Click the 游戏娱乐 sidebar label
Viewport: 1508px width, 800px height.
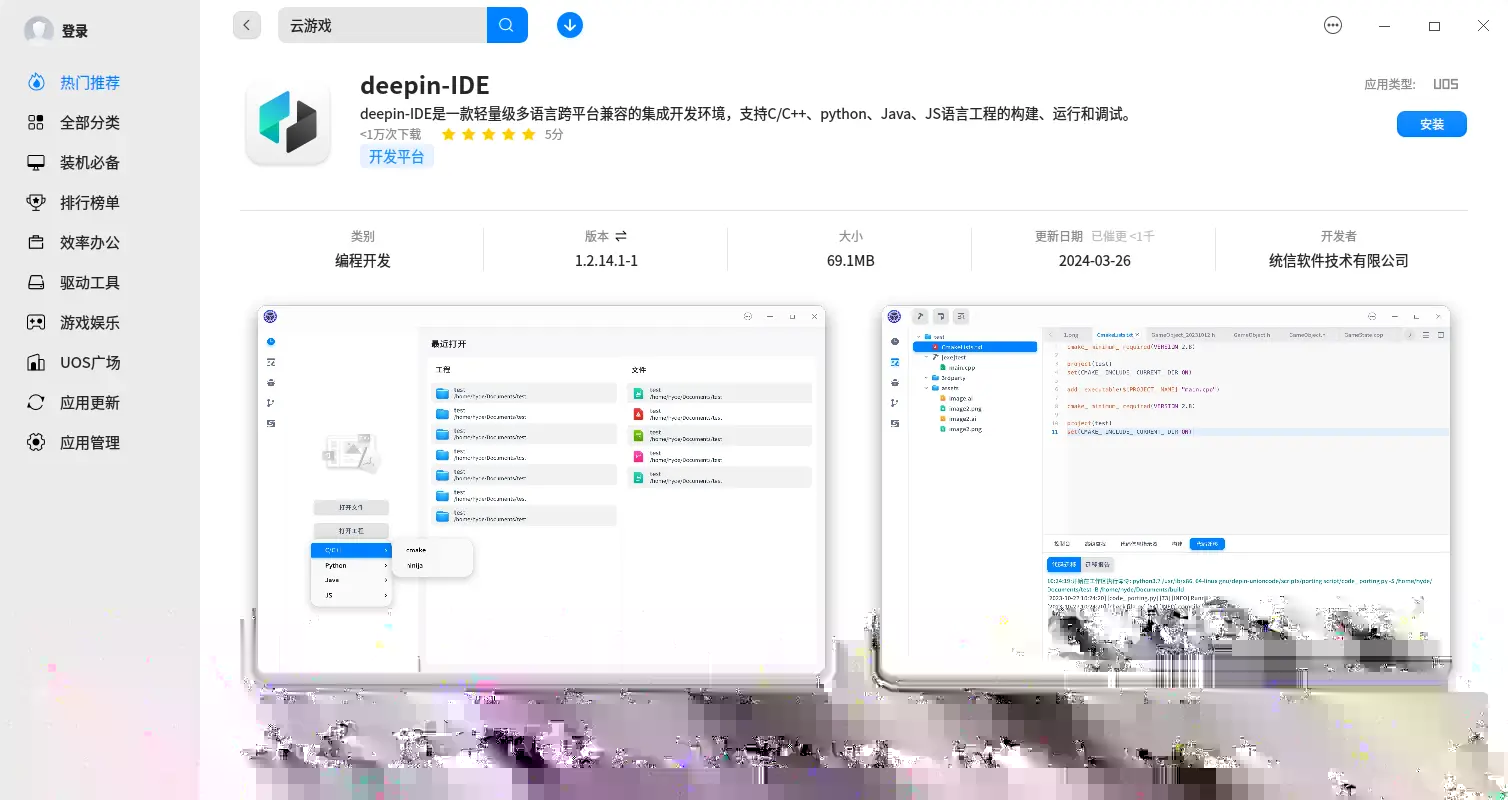90,322
